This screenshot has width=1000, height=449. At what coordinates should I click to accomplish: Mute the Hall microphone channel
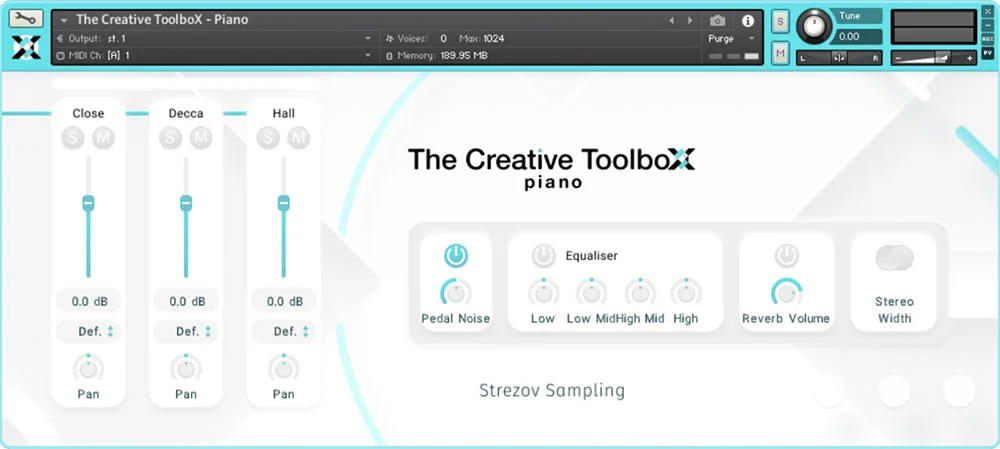coord(298,137)
